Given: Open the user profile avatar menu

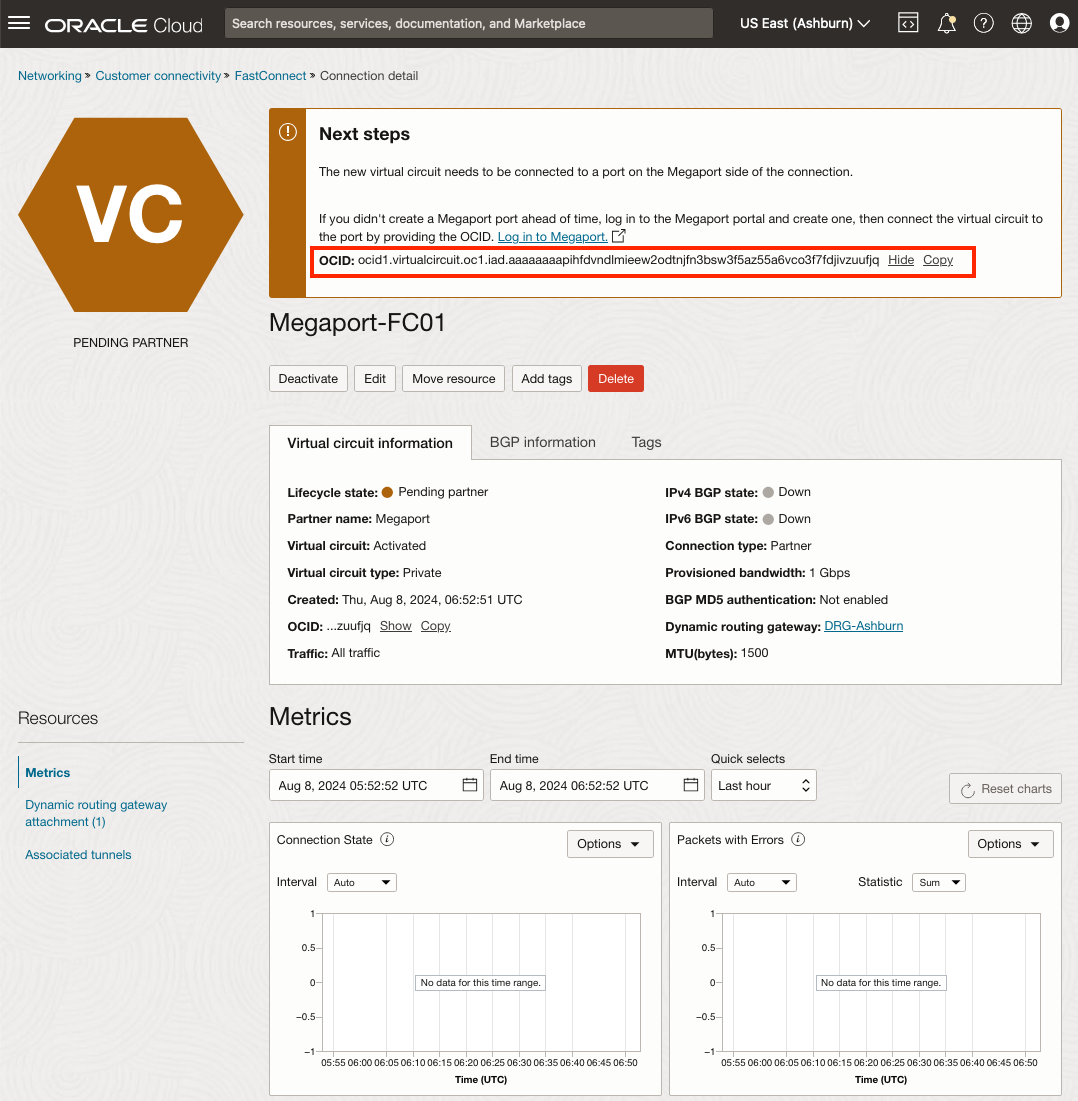Looking at the screenshot, I should (1059, 23).
